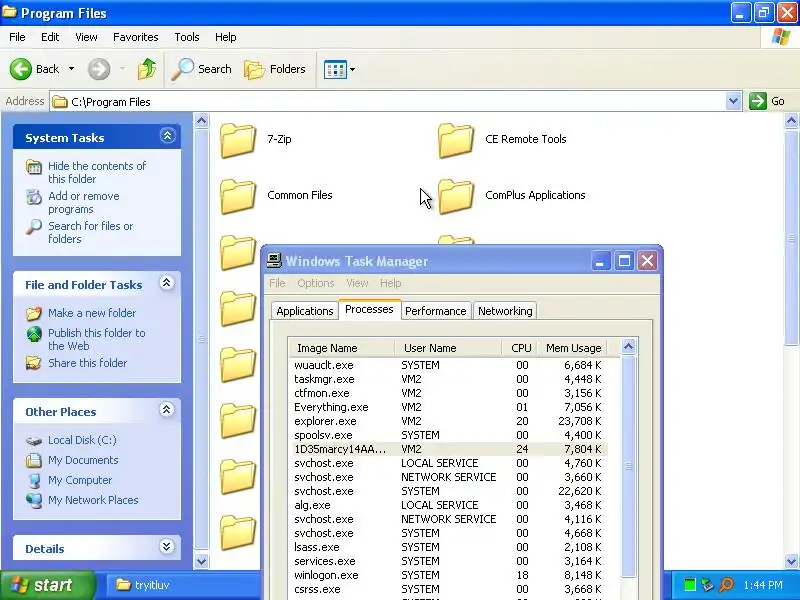
Task: Open Task Manager Help menu
Action: tap(391, 283)
